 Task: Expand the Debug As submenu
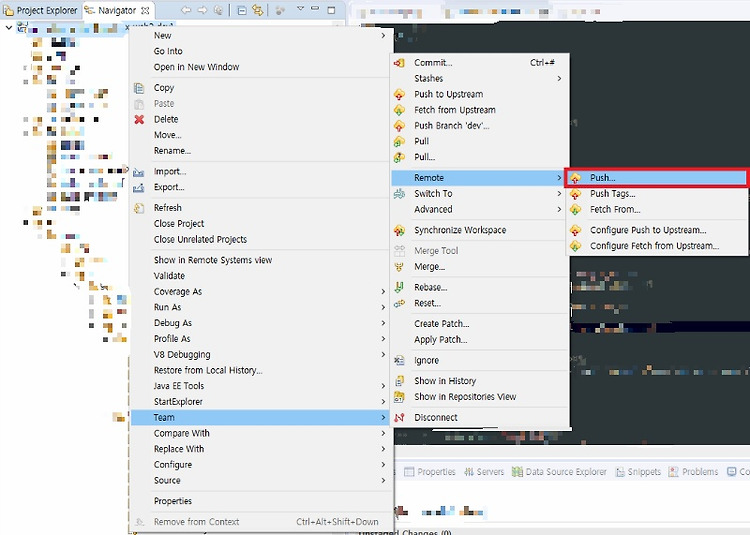click(x=383, y=323)
